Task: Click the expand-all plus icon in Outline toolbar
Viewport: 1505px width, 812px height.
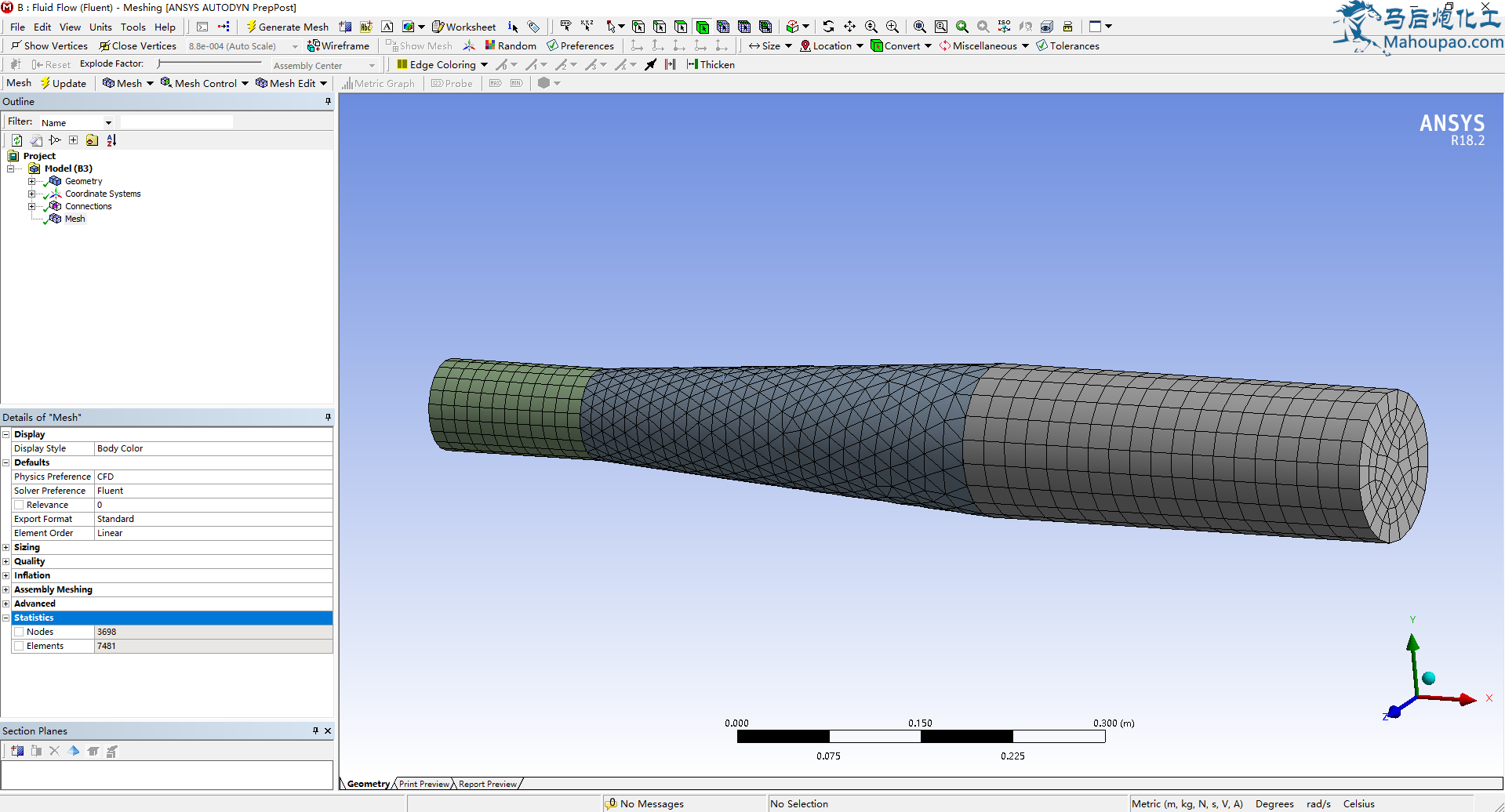Action: [x=73, y=140]
